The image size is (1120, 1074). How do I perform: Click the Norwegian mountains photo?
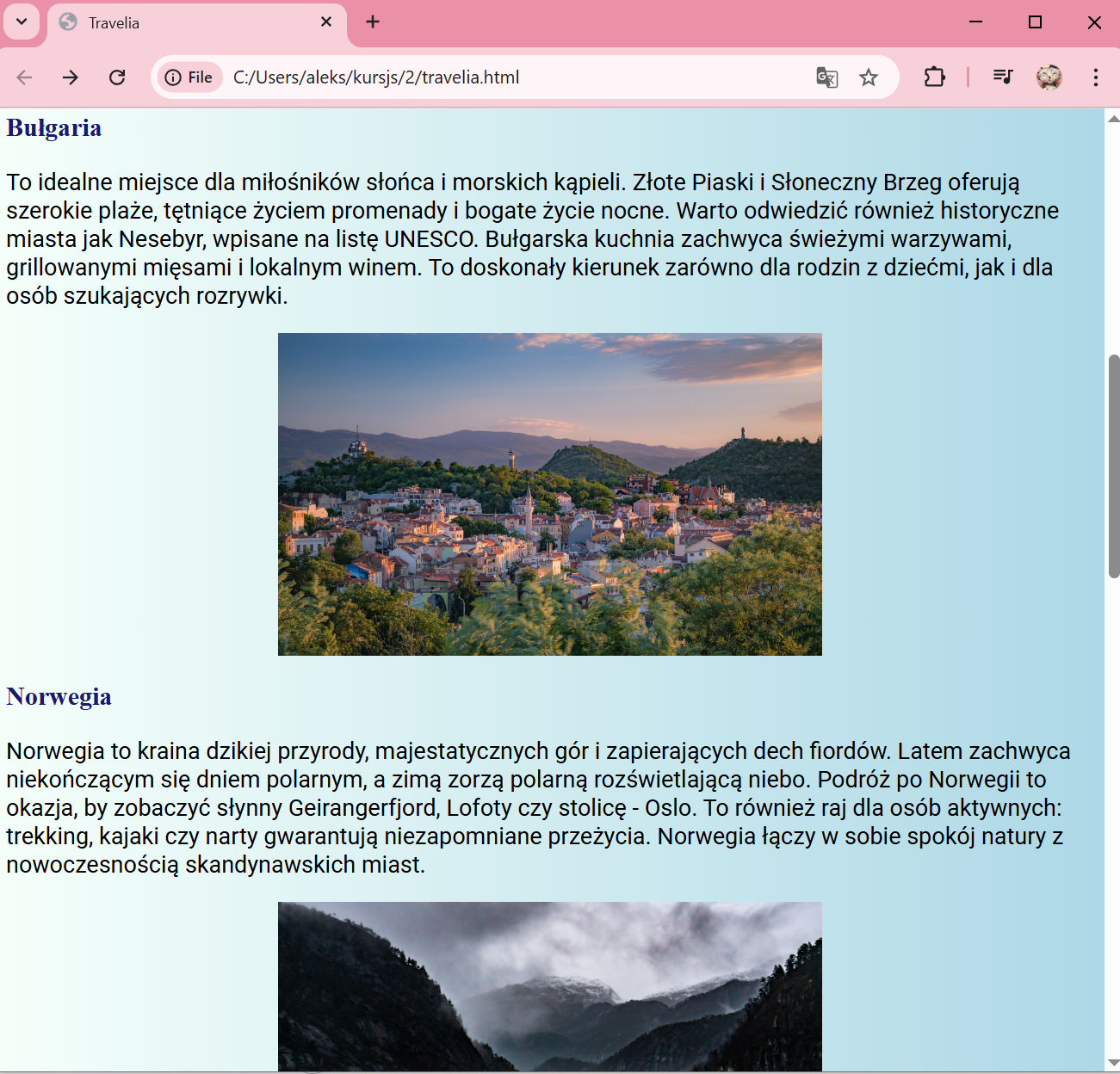[550, 986]
